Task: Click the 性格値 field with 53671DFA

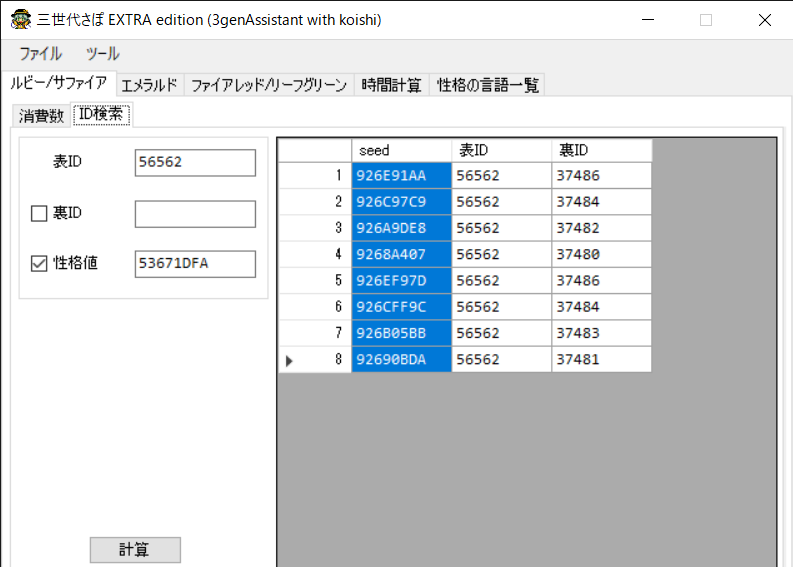Action: [195, 264]
